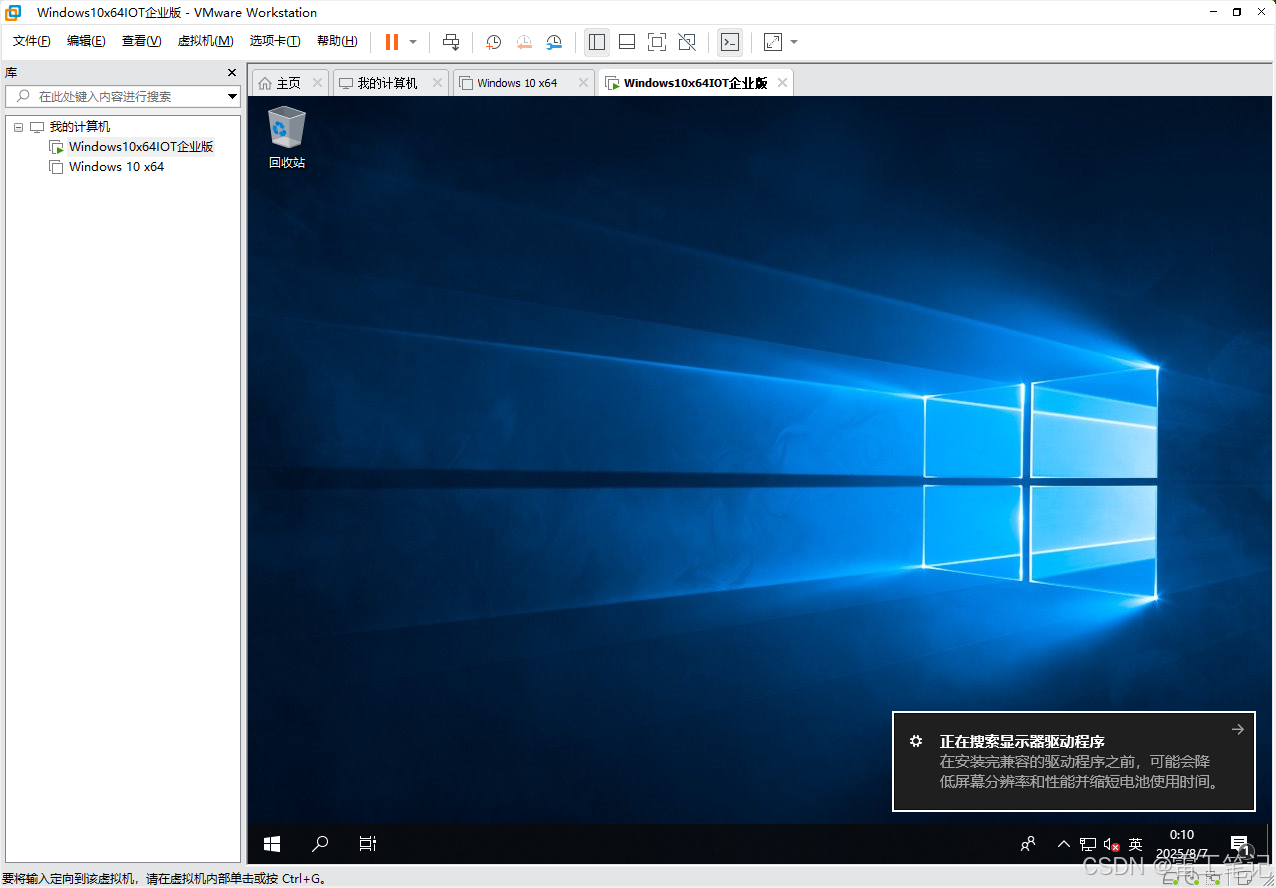Click the network icon in guest tray
Viewport: 1276px width, 888px height.
point(1088,844)
